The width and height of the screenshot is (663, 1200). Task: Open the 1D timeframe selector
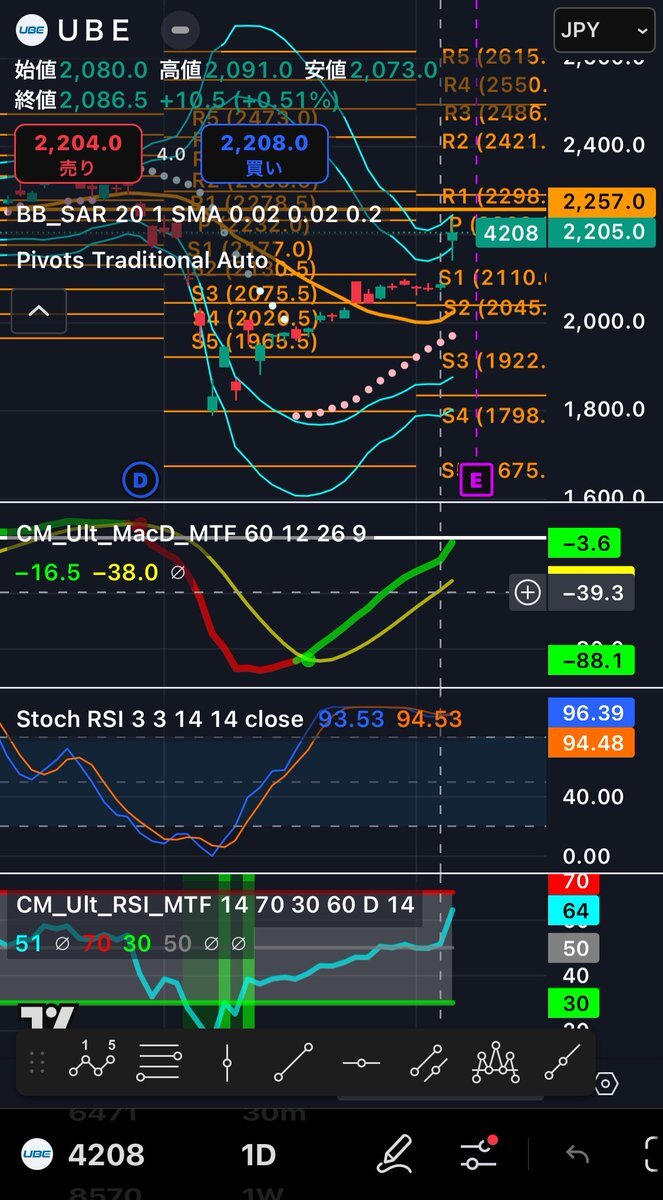pos(258,1155)
